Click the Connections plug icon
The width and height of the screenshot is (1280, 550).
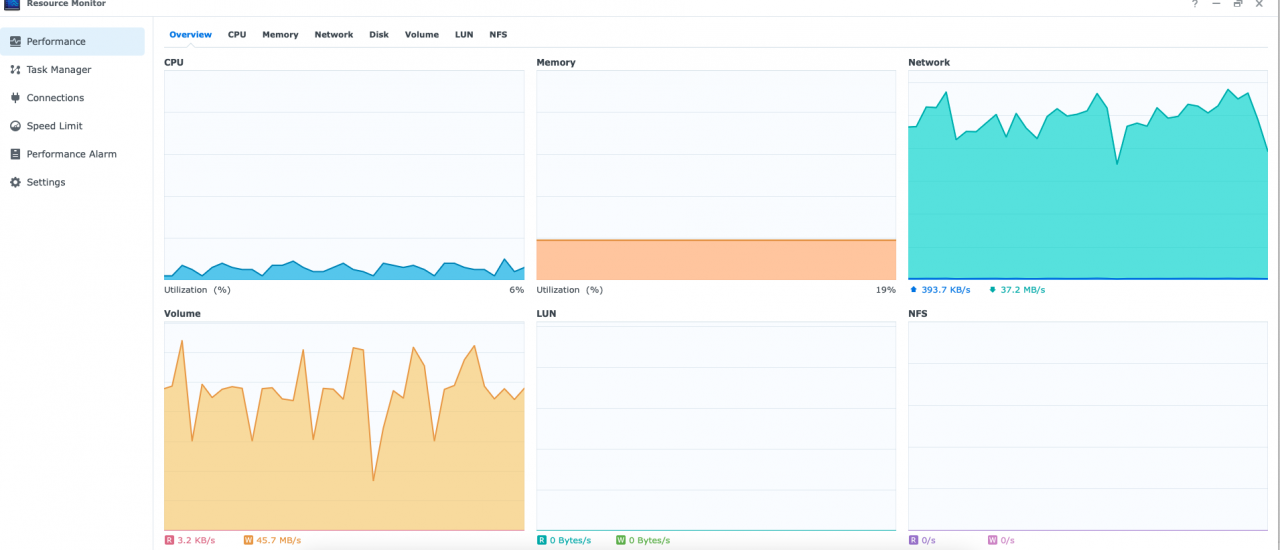click(16, 98)
